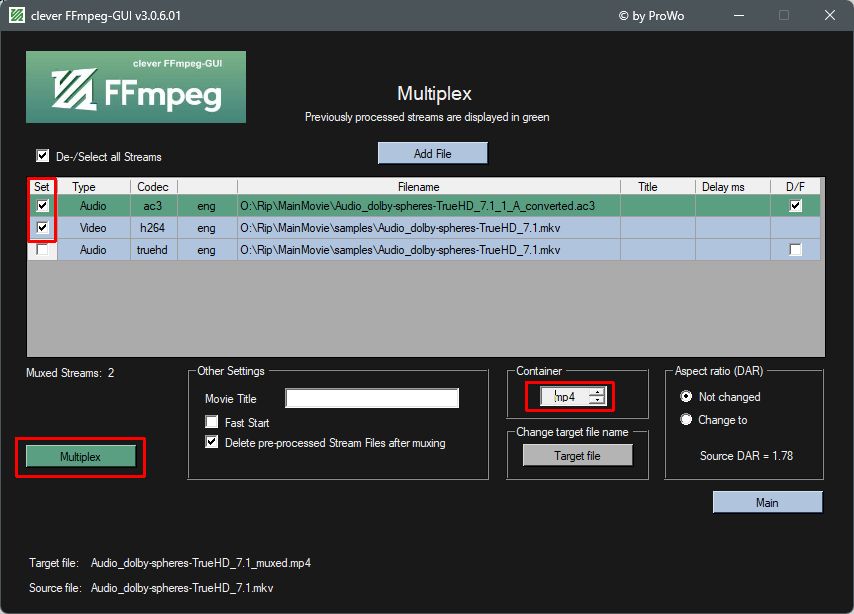Viewport: 854px width, 614px height.
Task: Click container selector up arrow
Action: (x=598, y=392)
